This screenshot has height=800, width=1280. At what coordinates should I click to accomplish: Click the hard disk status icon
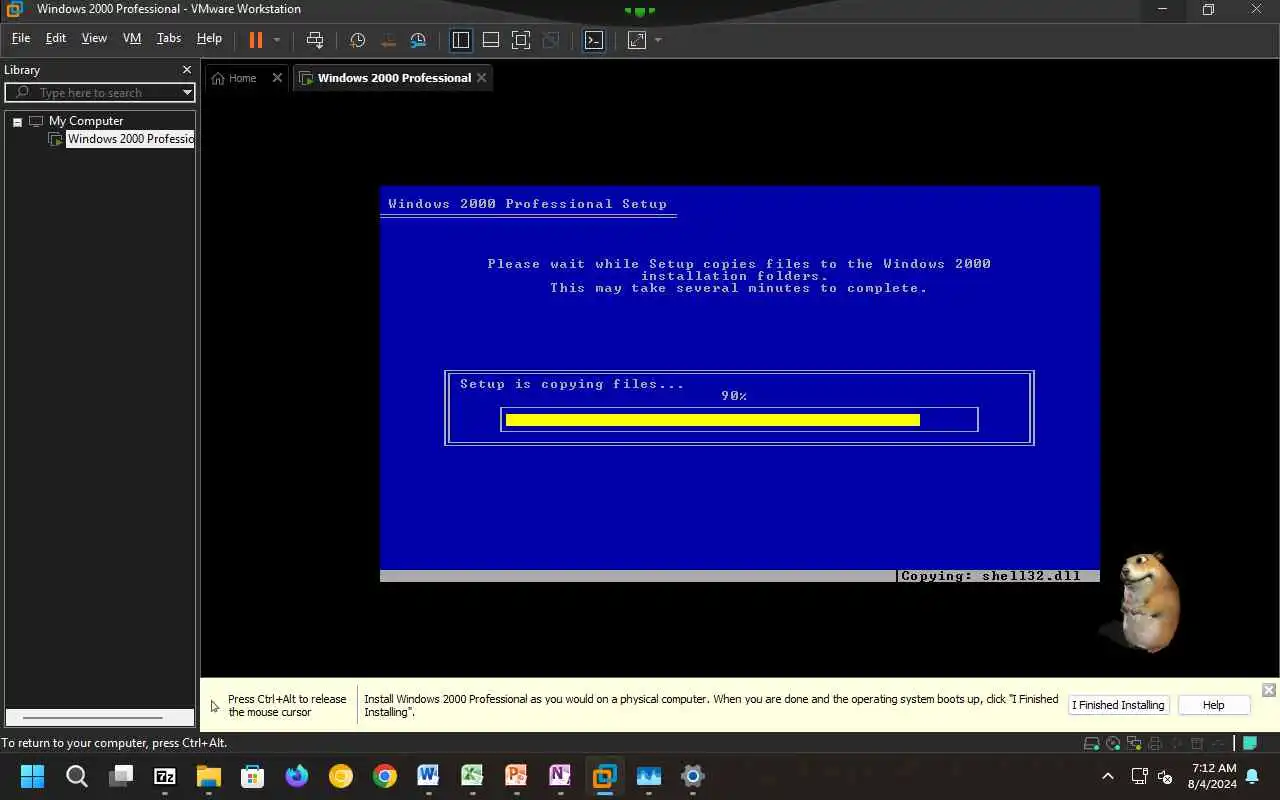[x=1093, y=744]
